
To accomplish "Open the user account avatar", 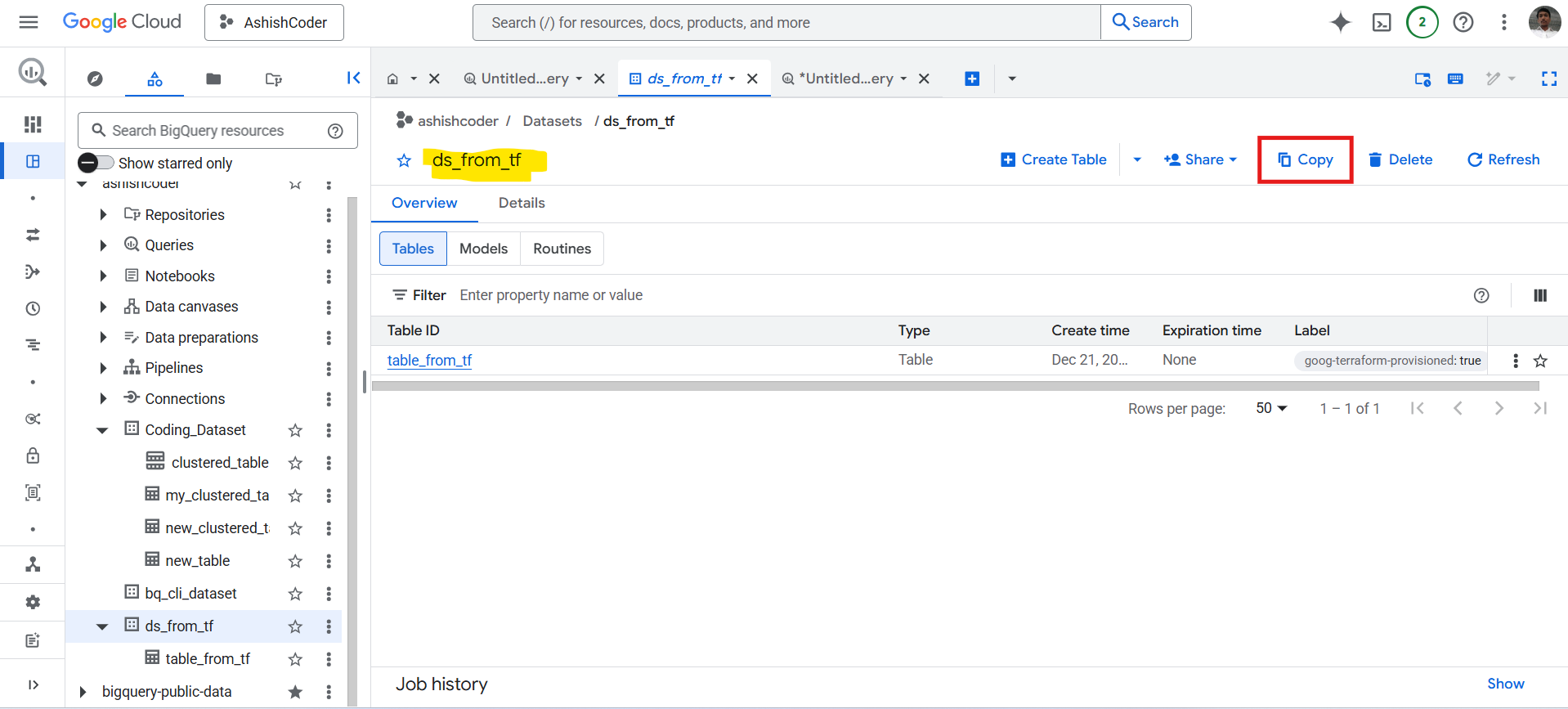I will click(1544, 22).
